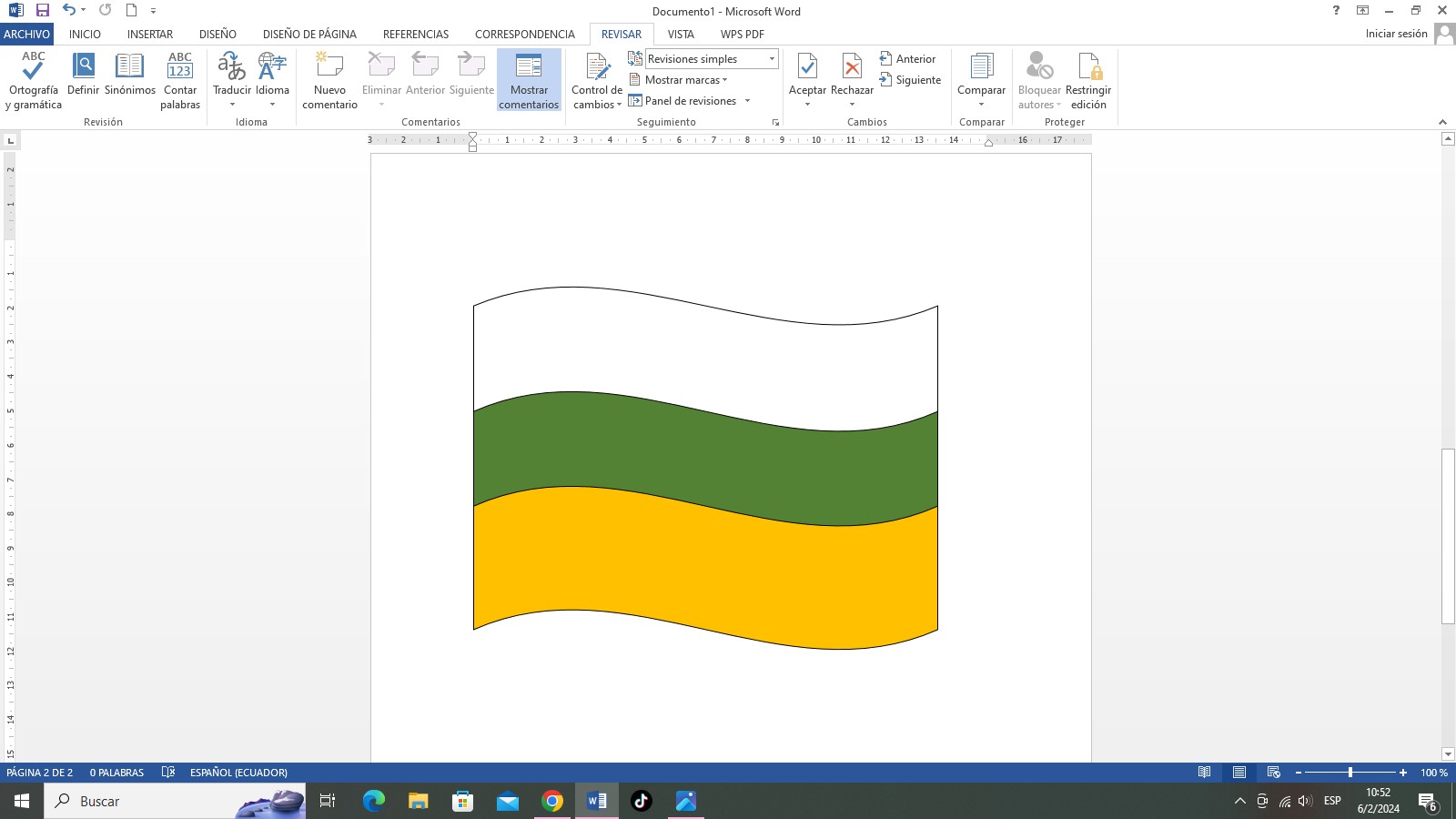Click Aceptar change icon
The width and height of the screenshot is (1456, 819).
pos(807,67)
